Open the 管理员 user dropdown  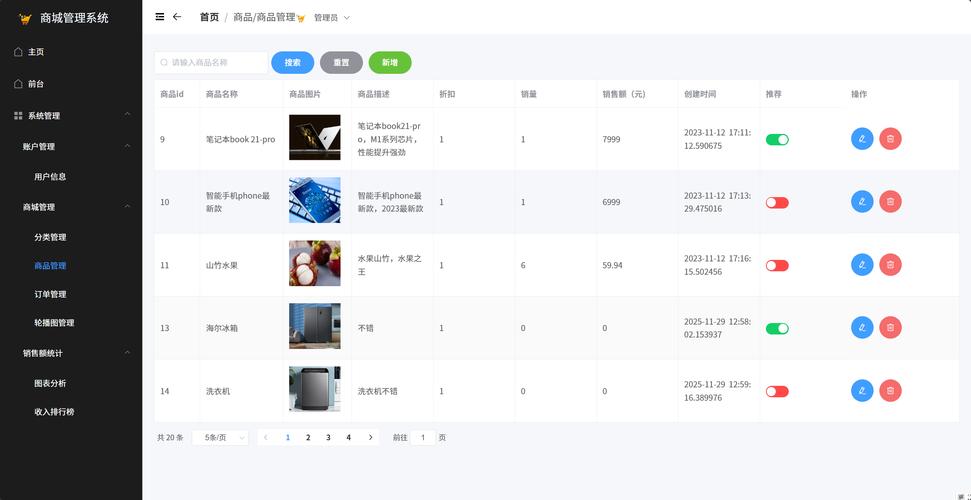pos(331,18)
